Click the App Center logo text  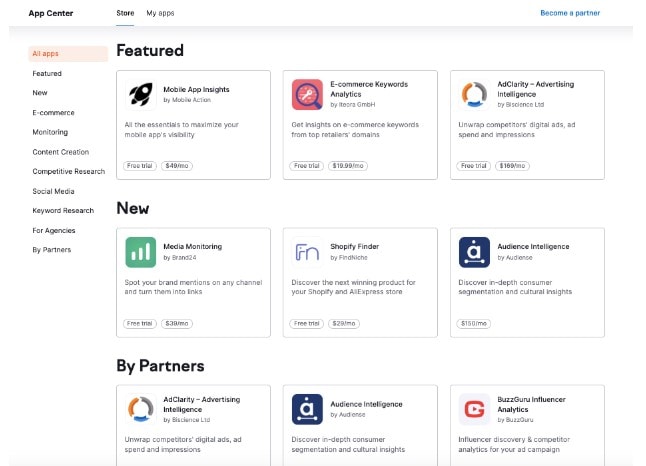point(51,13)
